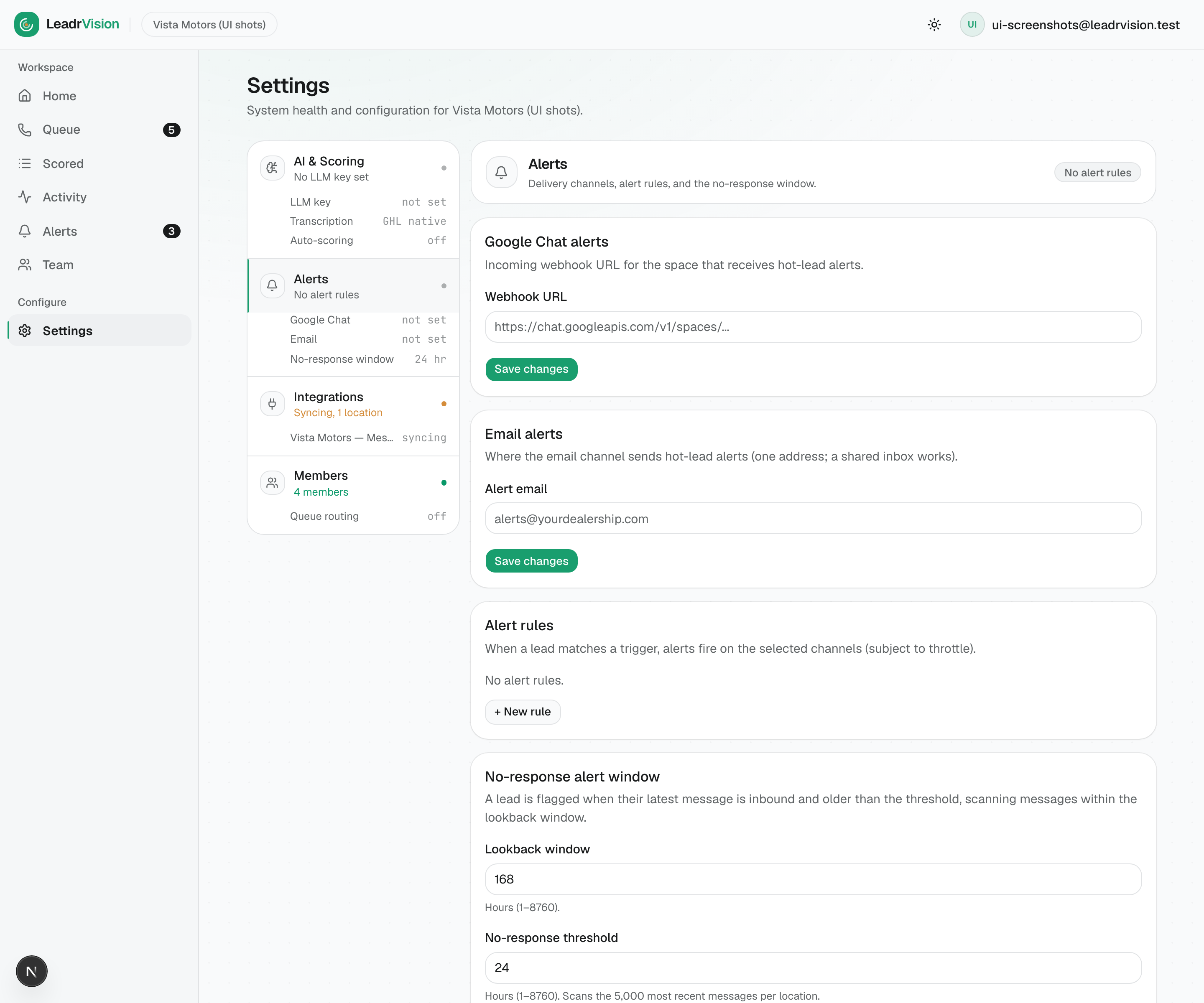Click the Settings gear icon
The width and height of the screenshot is (1204, 1003).
point(25,331)
